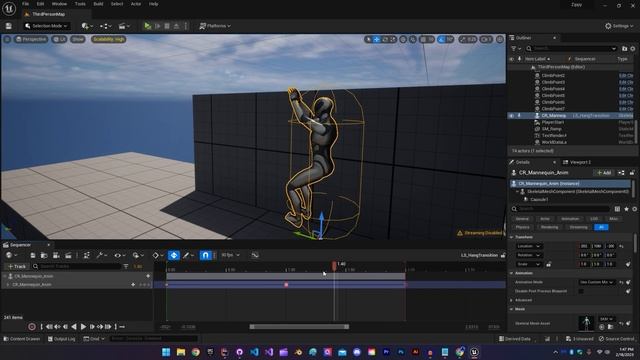640x360 pixels.
Task: Open Chrome from the Windows taskbar
Action: [196, 352]
